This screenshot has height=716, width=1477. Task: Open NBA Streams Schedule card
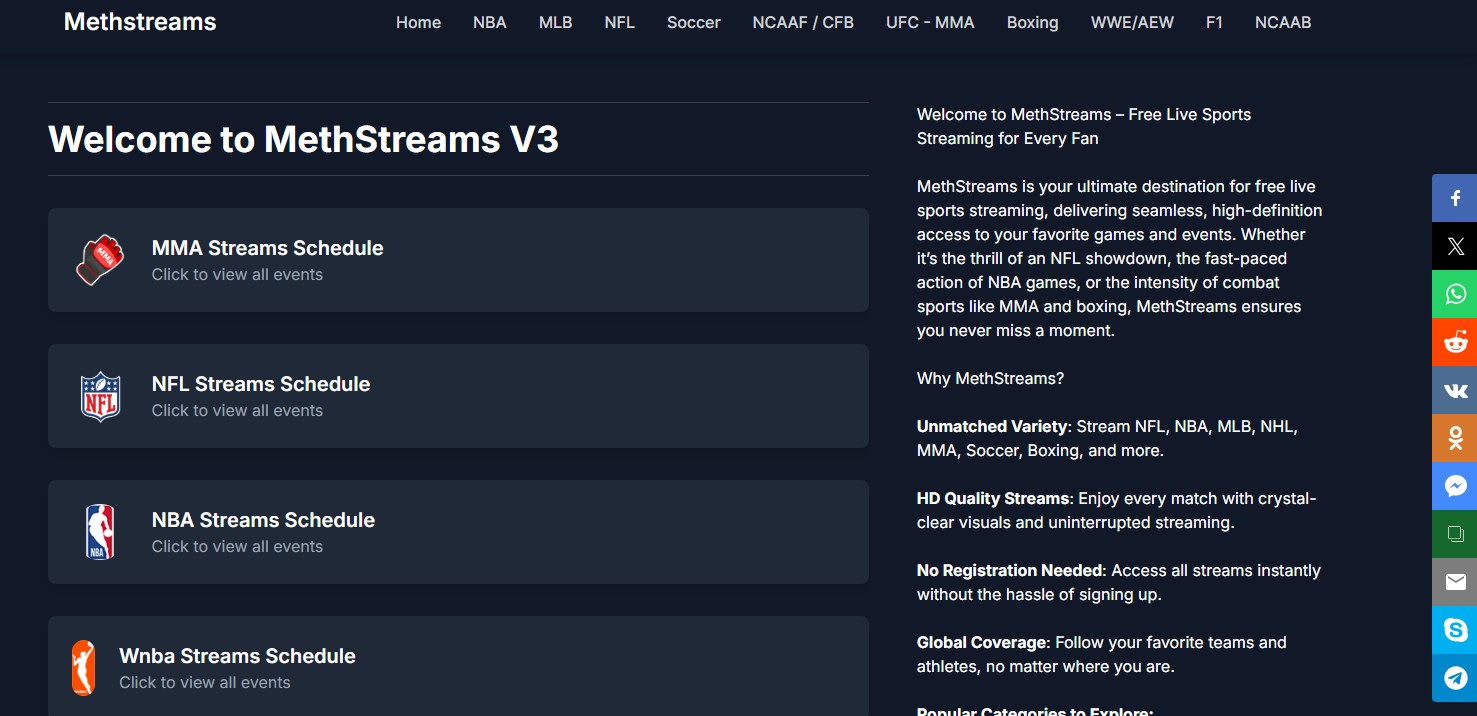click(x=458, y=532)
